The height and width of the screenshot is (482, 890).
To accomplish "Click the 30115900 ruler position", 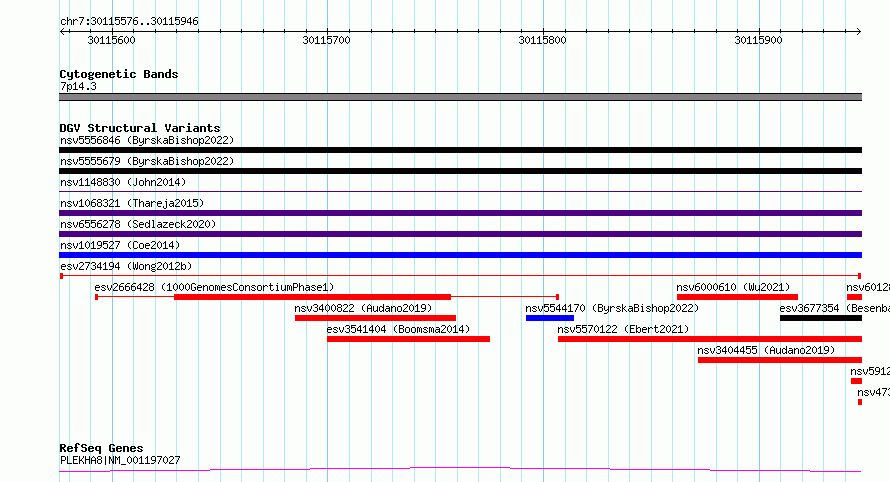I will pos(758,40).
